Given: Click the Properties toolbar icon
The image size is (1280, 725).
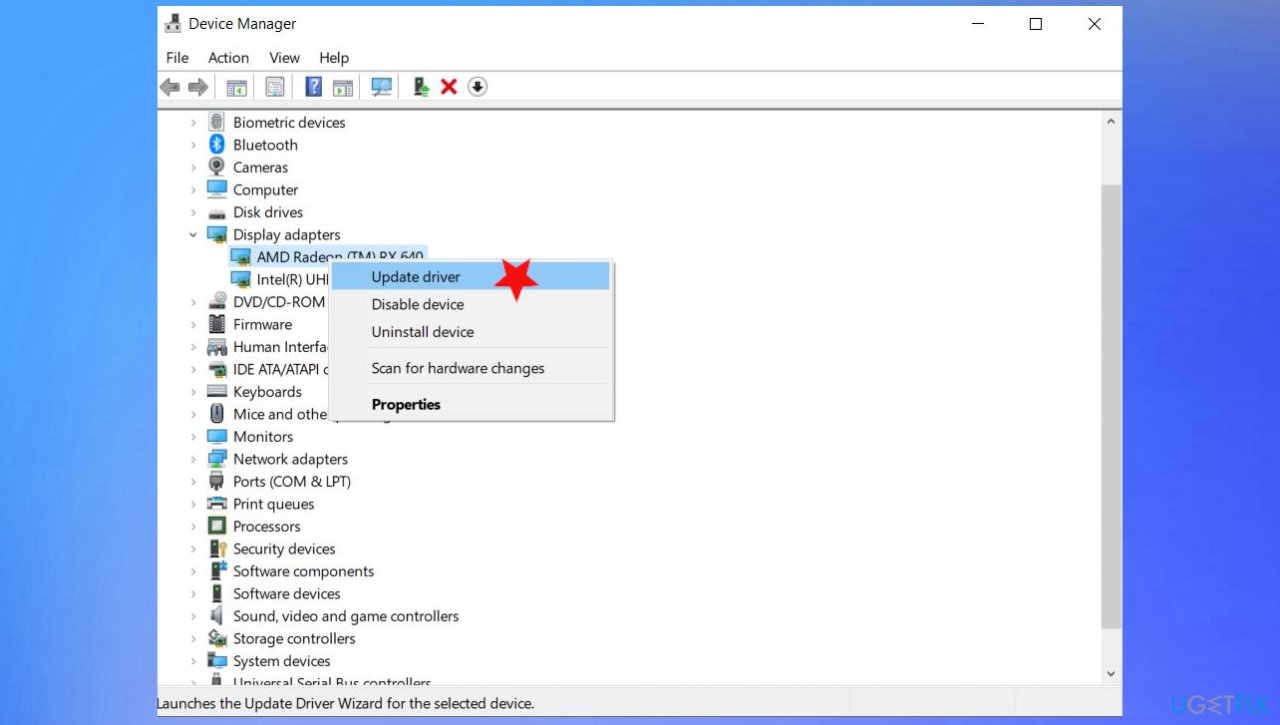Looking at the screenshot, I should pos(275,87).
